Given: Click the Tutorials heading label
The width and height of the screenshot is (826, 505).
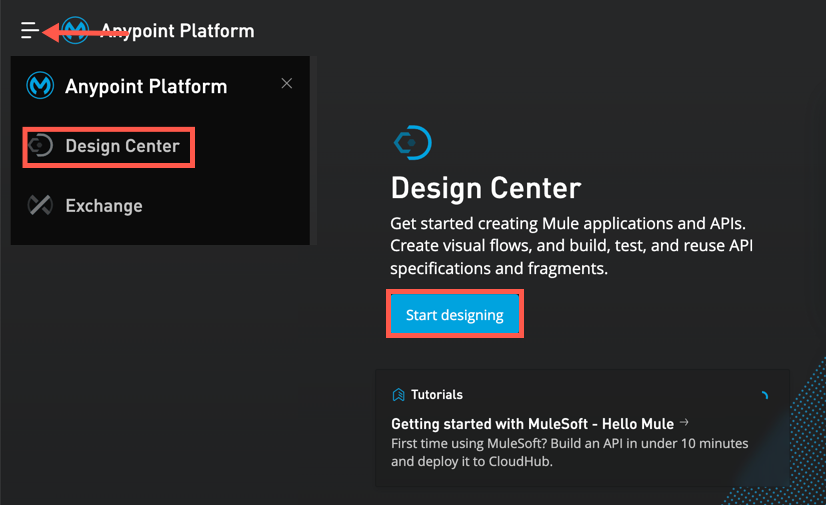Looking at the screenshot, I should [437, 395].
